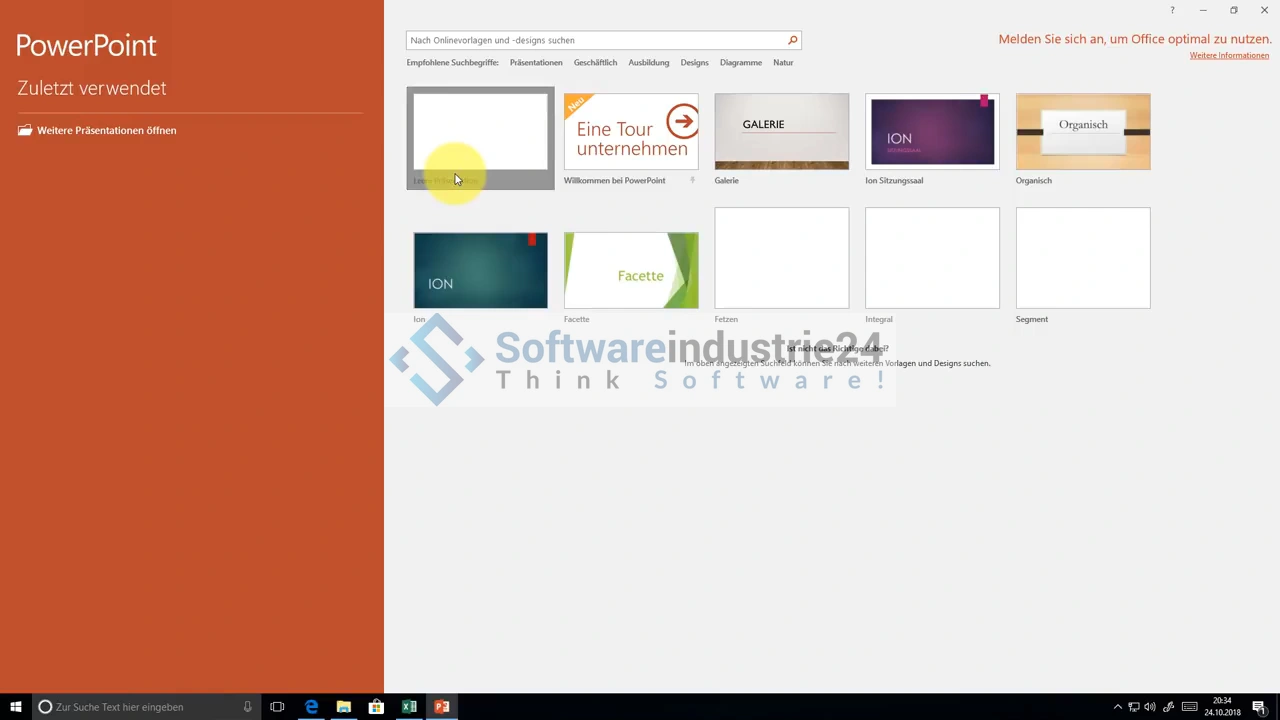Select the Geschäftlich suggested search term
1280x720 pixels.
tap(595, 62)
